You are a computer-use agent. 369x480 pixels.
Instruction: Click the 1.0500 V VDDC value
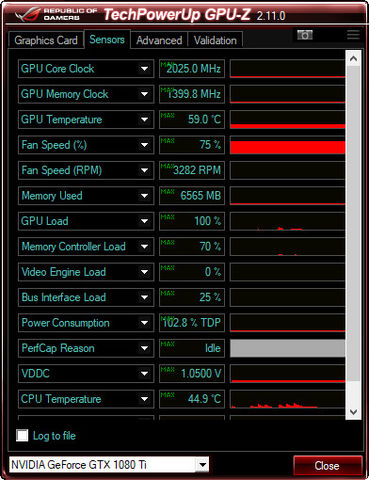click(192, 373)
